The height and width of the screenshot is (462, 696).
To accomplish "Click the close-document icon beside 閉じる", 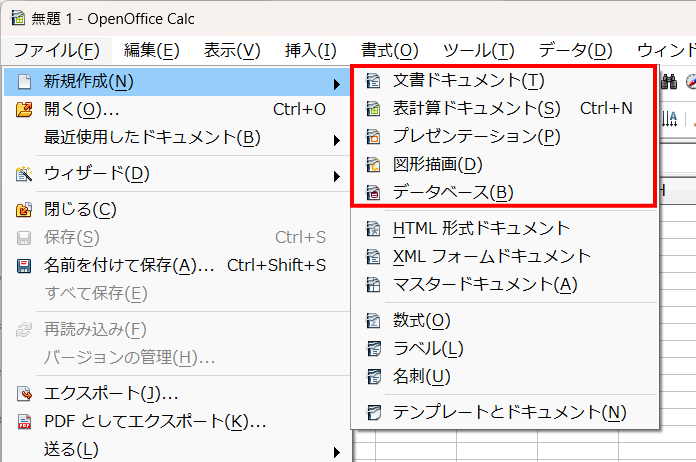I will coord(24,209).
